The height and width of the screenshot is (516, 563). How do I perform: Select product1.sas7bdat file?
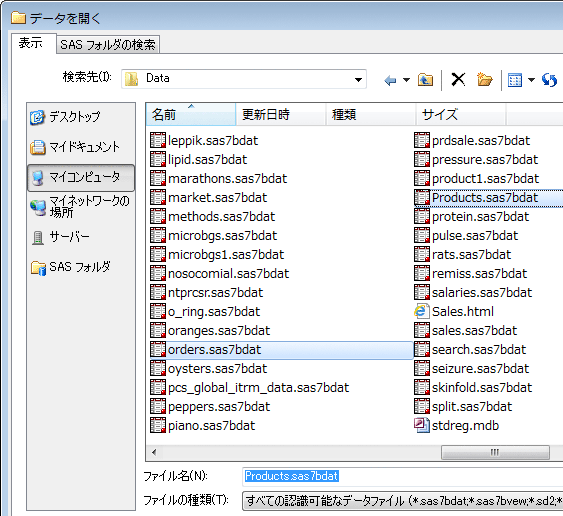[x=476, y=178]
